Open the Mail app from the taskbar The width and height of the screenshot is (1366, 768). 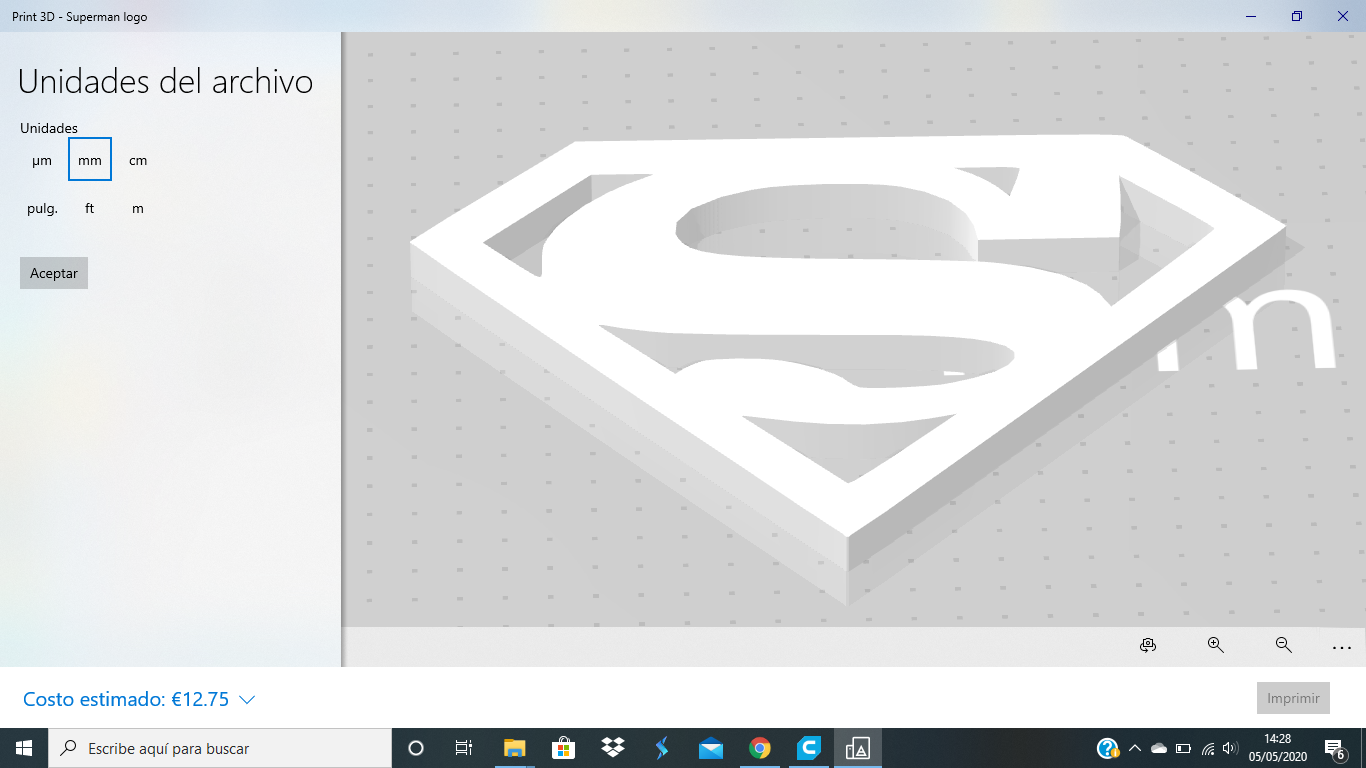click(710, 748)
